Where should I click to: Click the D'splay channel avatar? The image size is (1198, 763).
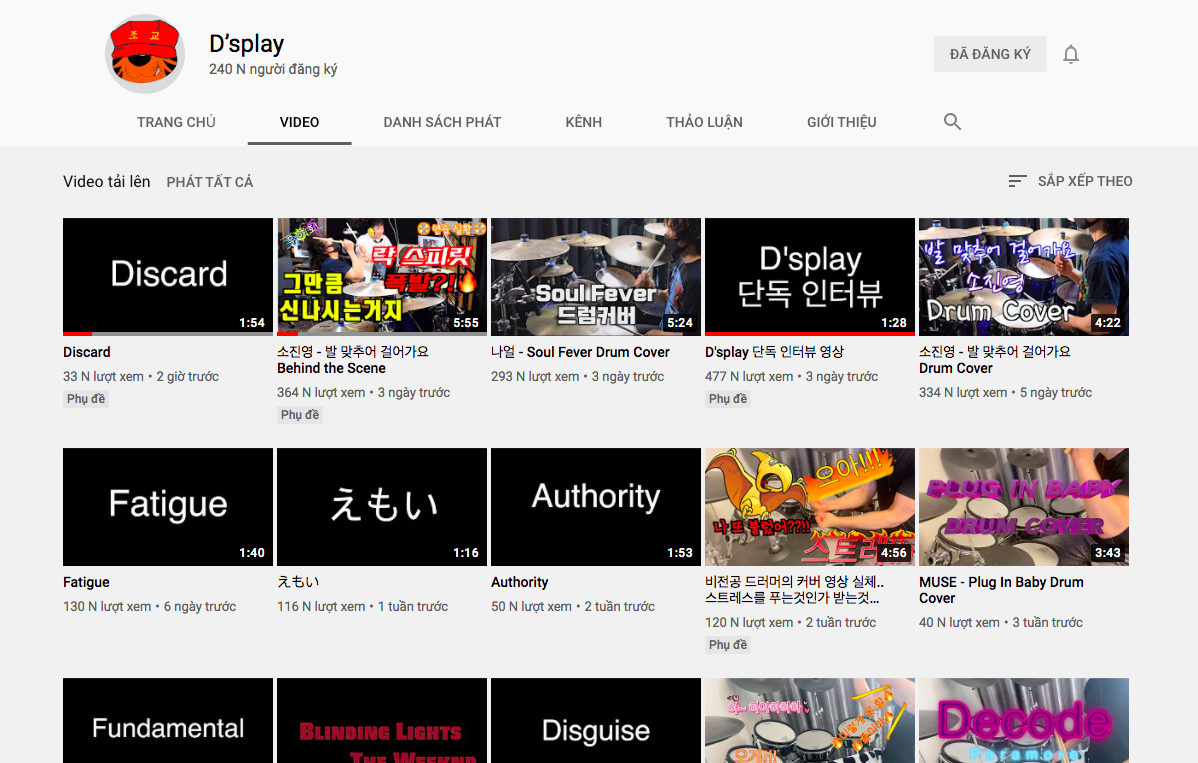click(144, 54)
